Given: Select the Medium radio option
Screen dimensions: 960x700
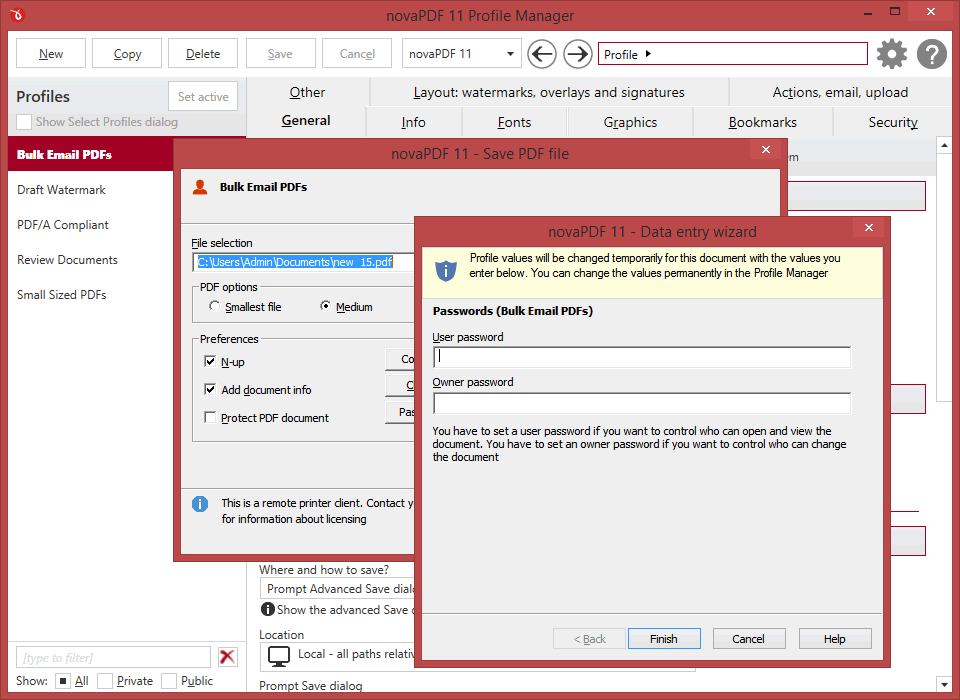Looking at the screenshot, I should click(326, 306).
